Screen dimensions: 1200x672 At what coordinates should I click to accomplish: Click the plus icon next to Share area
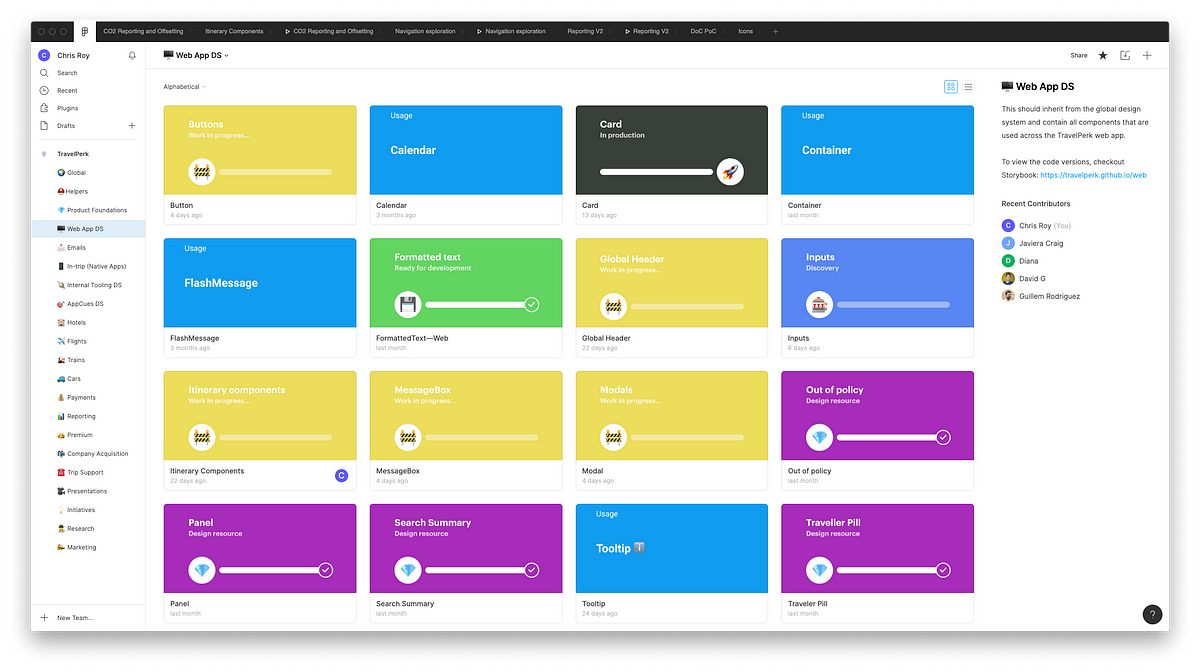click(x=1147, y=56)
